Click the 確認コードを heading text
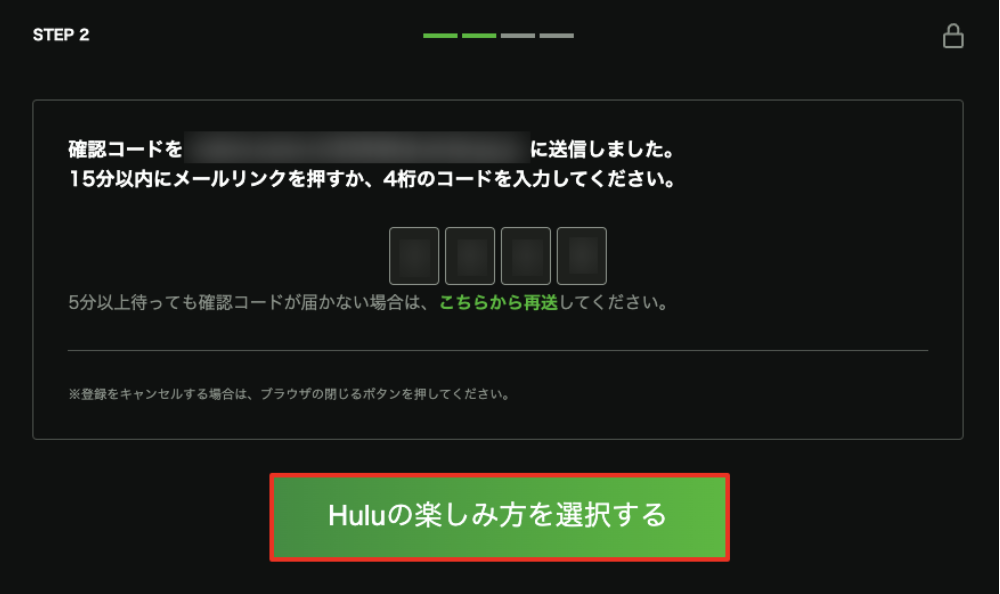Screen dimensions: 1000x594 pos(126,149)
